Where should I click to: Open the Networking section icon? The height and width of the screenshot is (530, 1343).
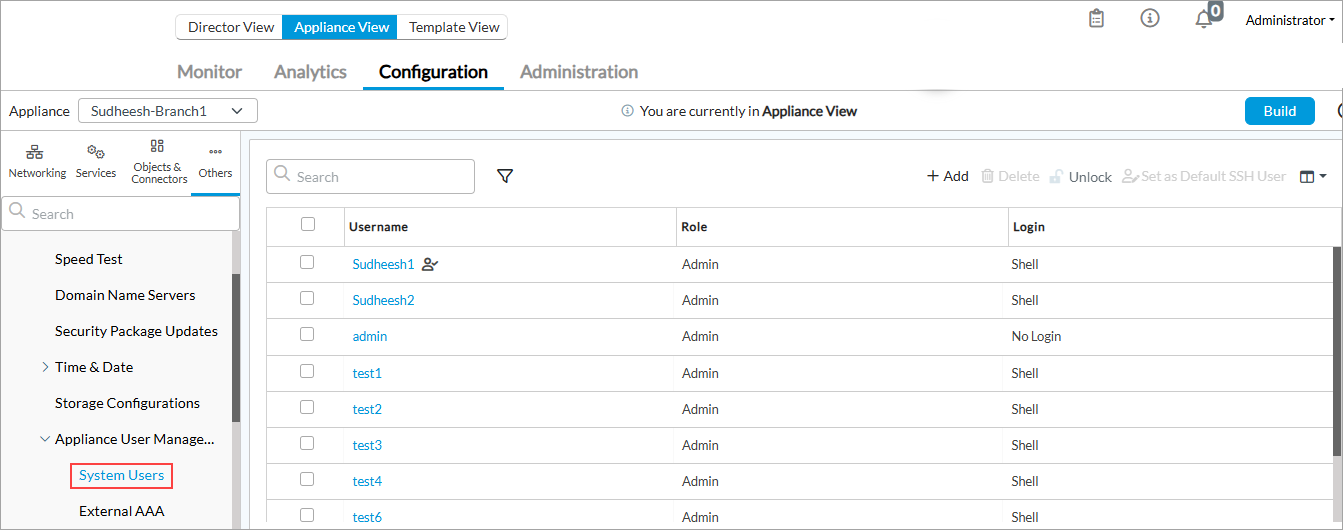[x=37, y=161]
